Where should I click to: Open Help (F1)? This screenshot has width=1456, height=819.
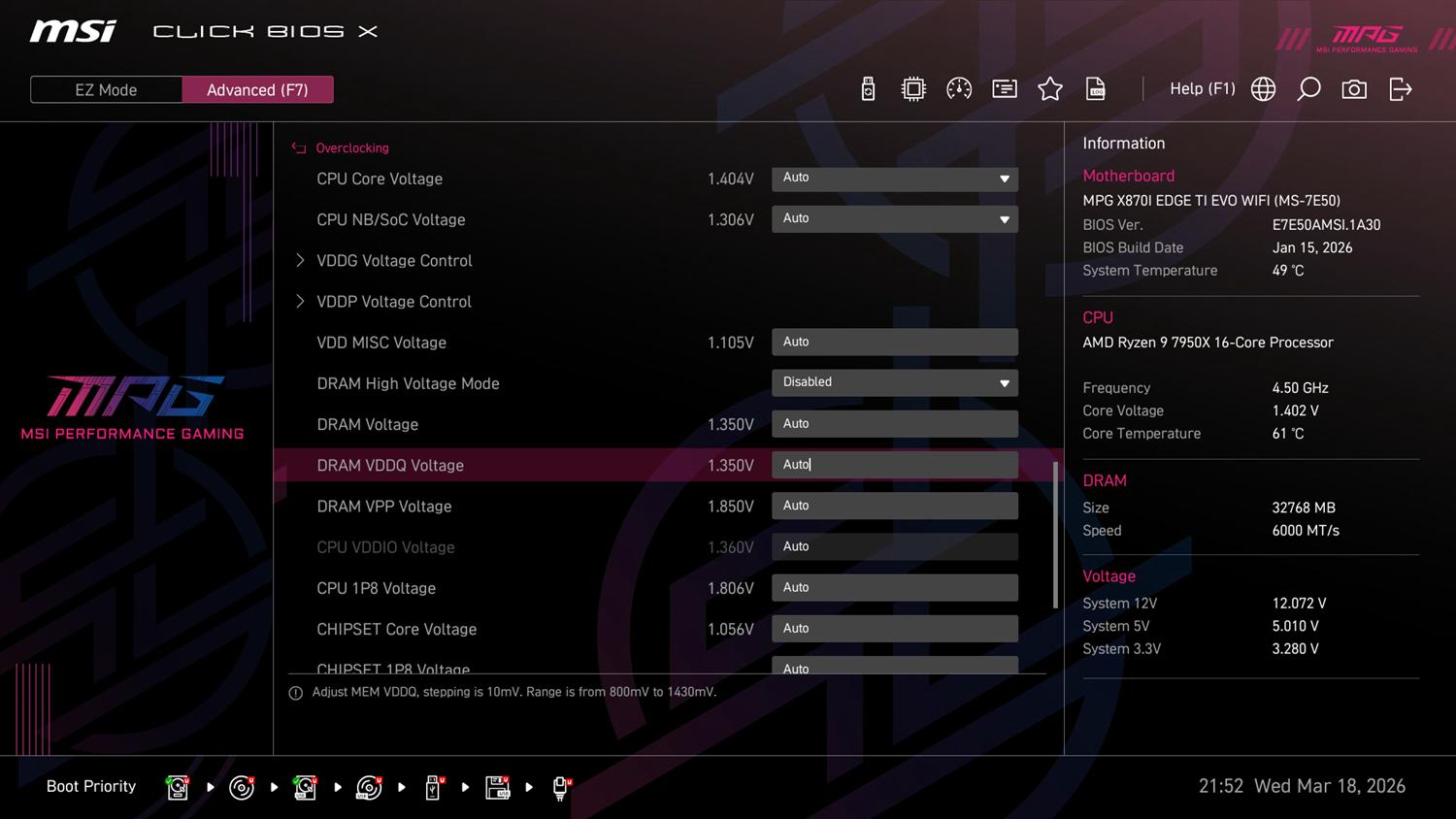pos(1202,89)
